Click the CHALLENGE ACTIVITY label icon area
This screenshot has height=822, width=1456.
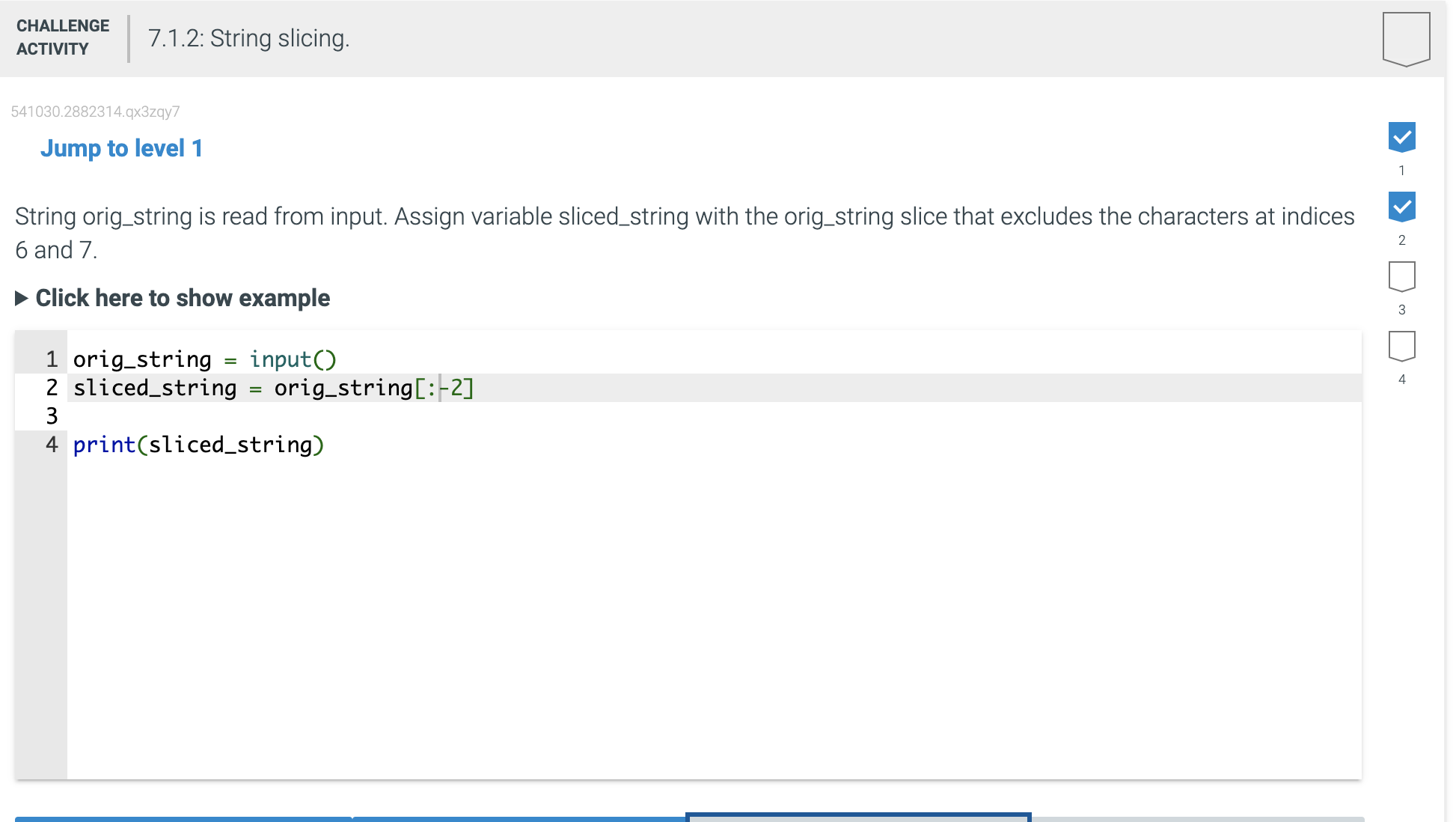[62, 37]
